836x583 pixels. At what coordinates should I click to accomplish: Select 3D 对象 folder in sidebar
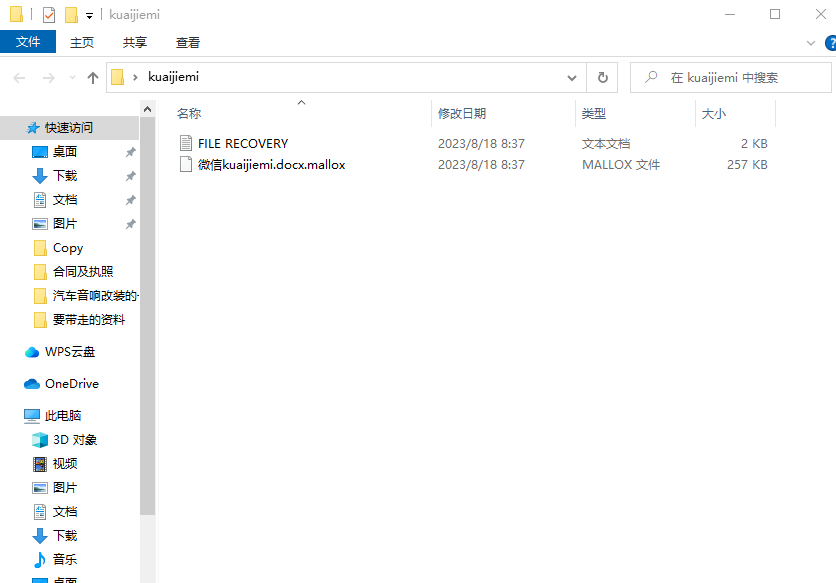point(74,440)
